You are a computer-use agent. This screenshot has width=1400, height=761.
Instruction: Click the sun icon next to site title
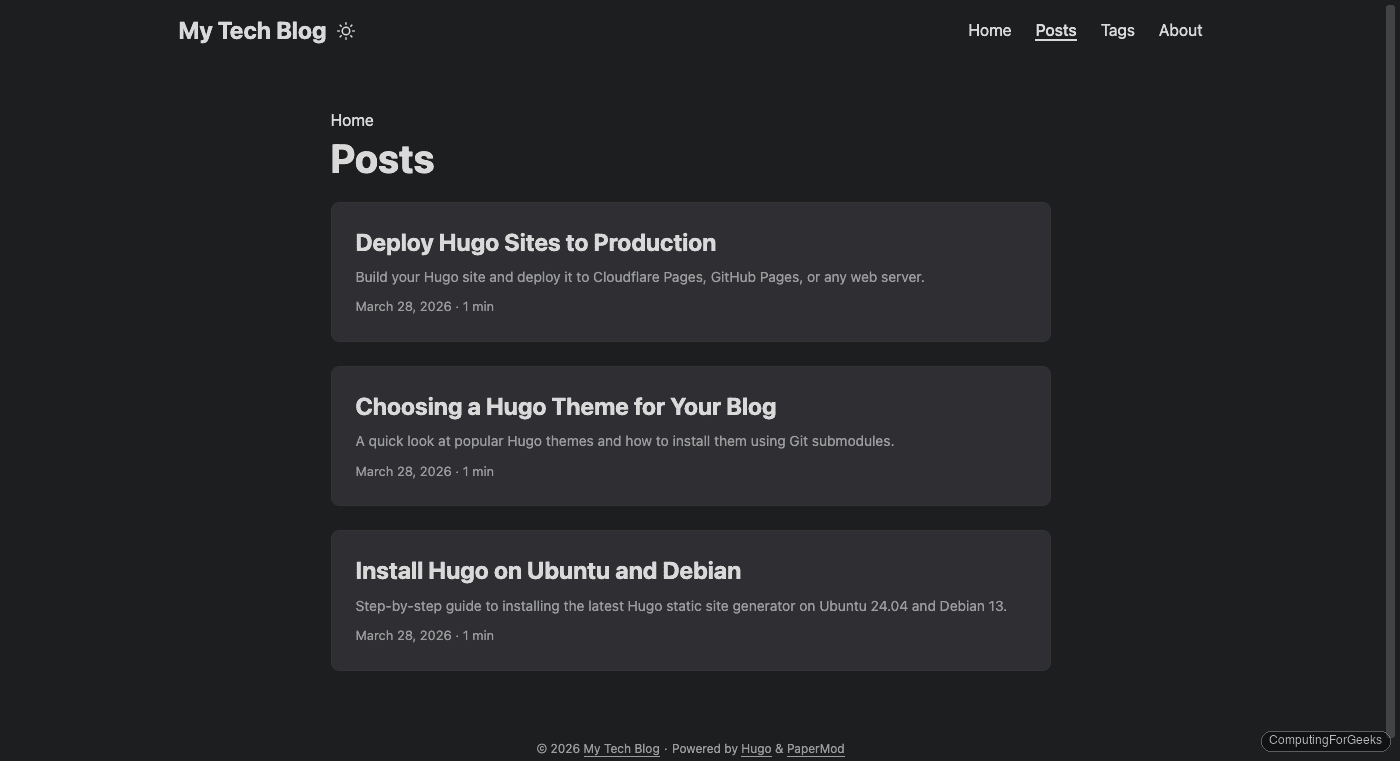pos(346,31)
